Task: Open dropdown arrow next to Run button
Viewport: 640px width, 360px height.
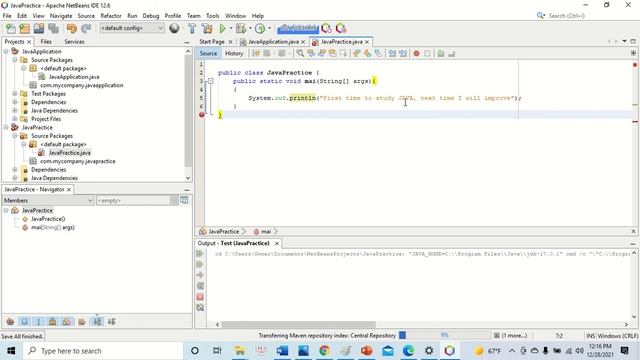Action: coord(231,28)
